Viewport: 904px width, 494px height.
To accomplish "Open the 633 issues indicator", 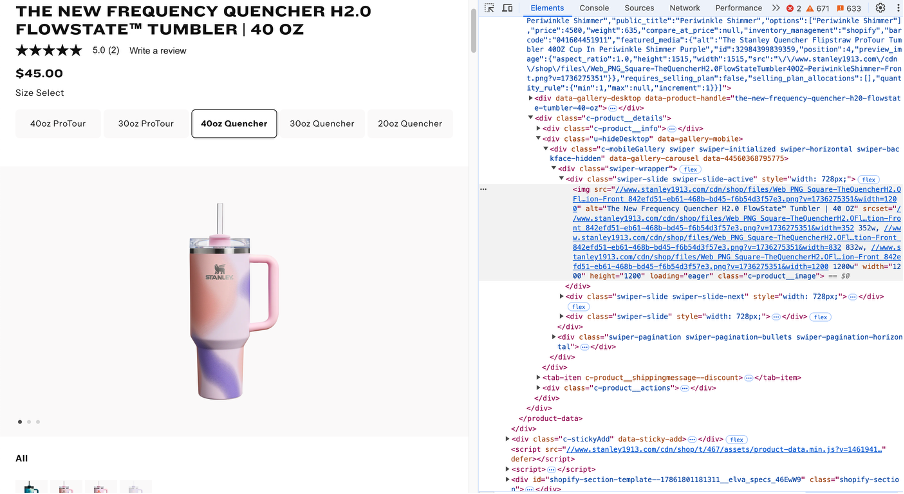I will click(x=849, y=8).
